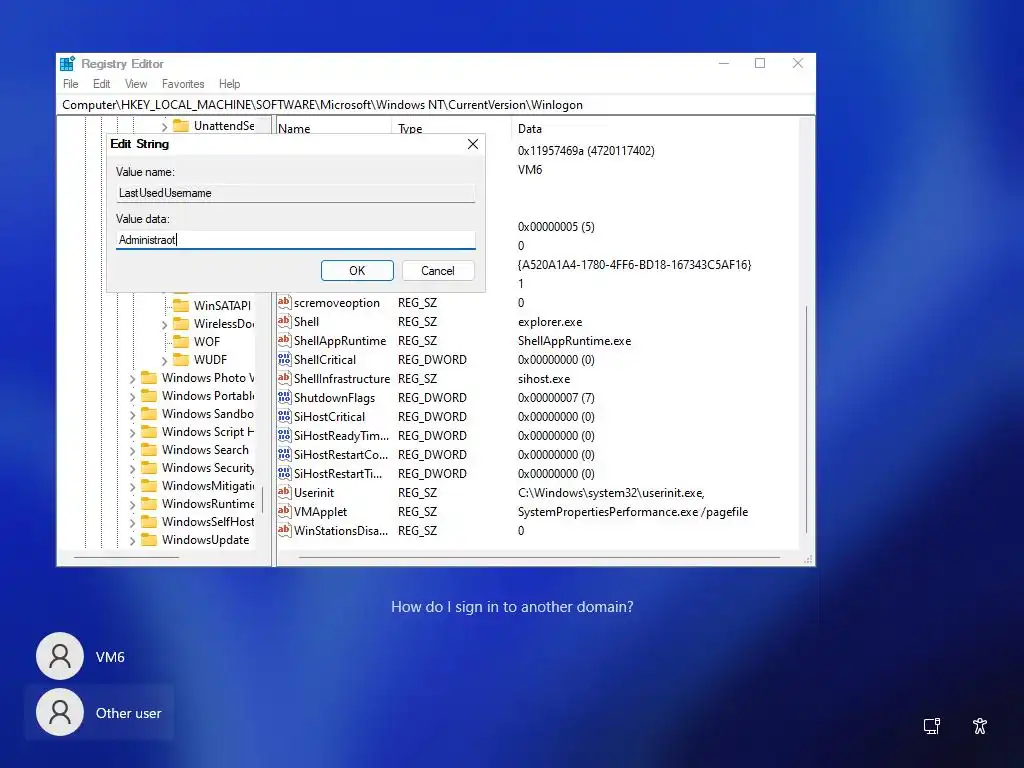Screen dimensions: 1024x768
Task: Click the WinSATAPI folder icon
Action: 181,305
